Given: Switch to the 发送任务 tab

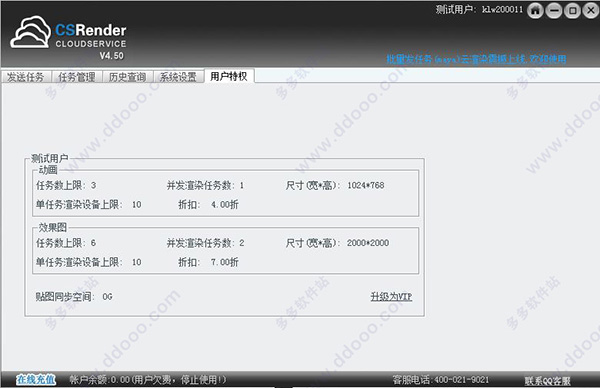Looking at the screenshot, I should tap(26, 77).
